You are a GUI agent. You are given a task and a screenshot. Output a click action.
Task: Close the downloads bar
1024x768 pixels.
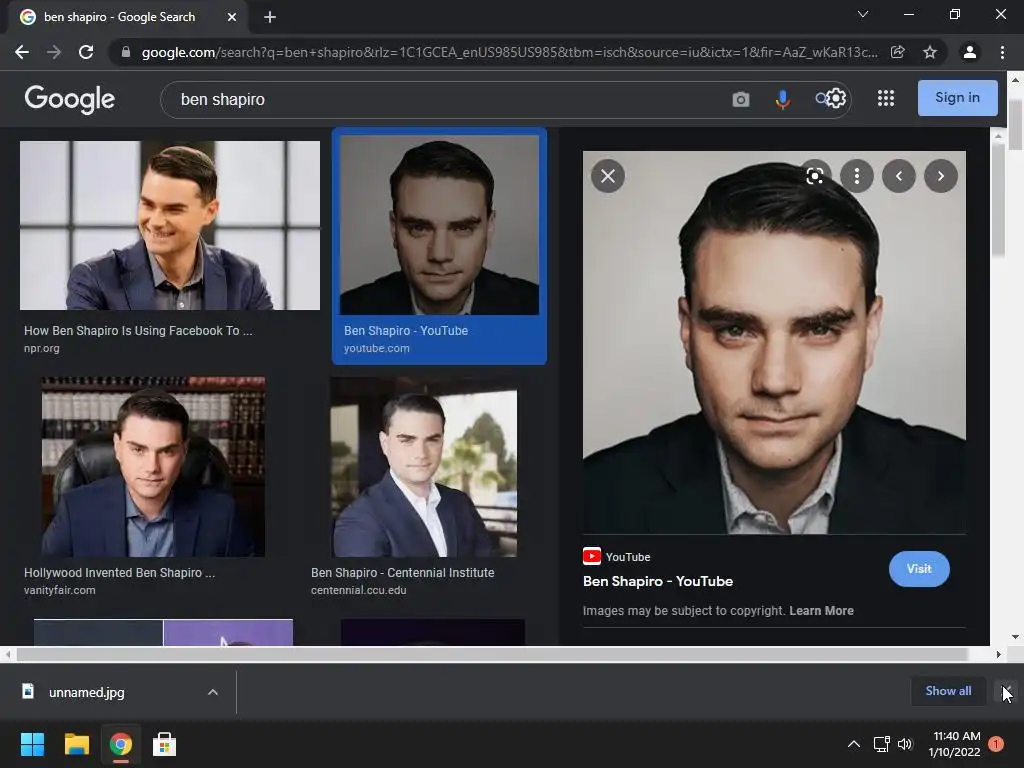click(1006, 691)
